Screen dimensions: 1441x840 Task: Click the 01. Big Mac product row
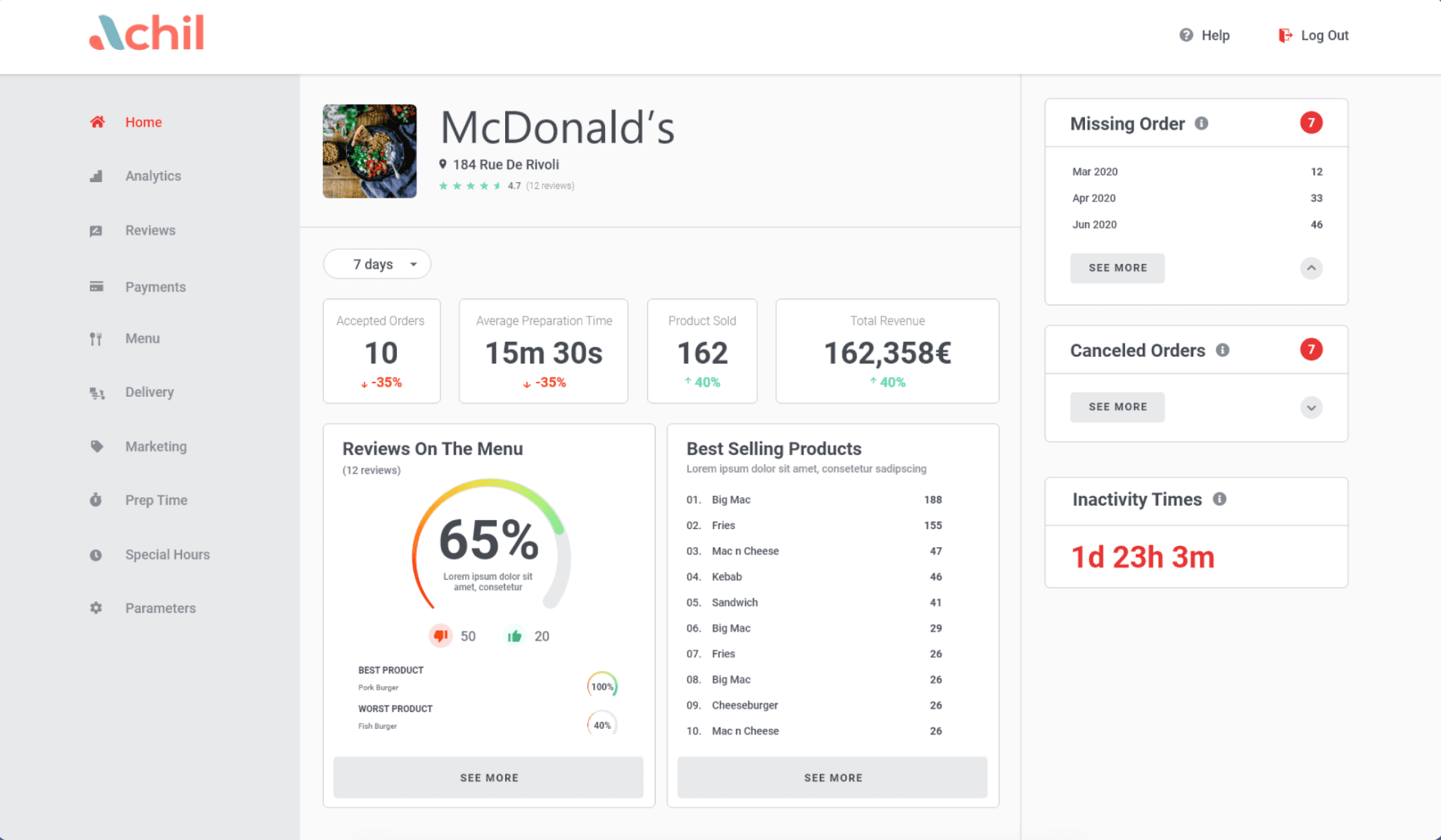tap(814, 499)
